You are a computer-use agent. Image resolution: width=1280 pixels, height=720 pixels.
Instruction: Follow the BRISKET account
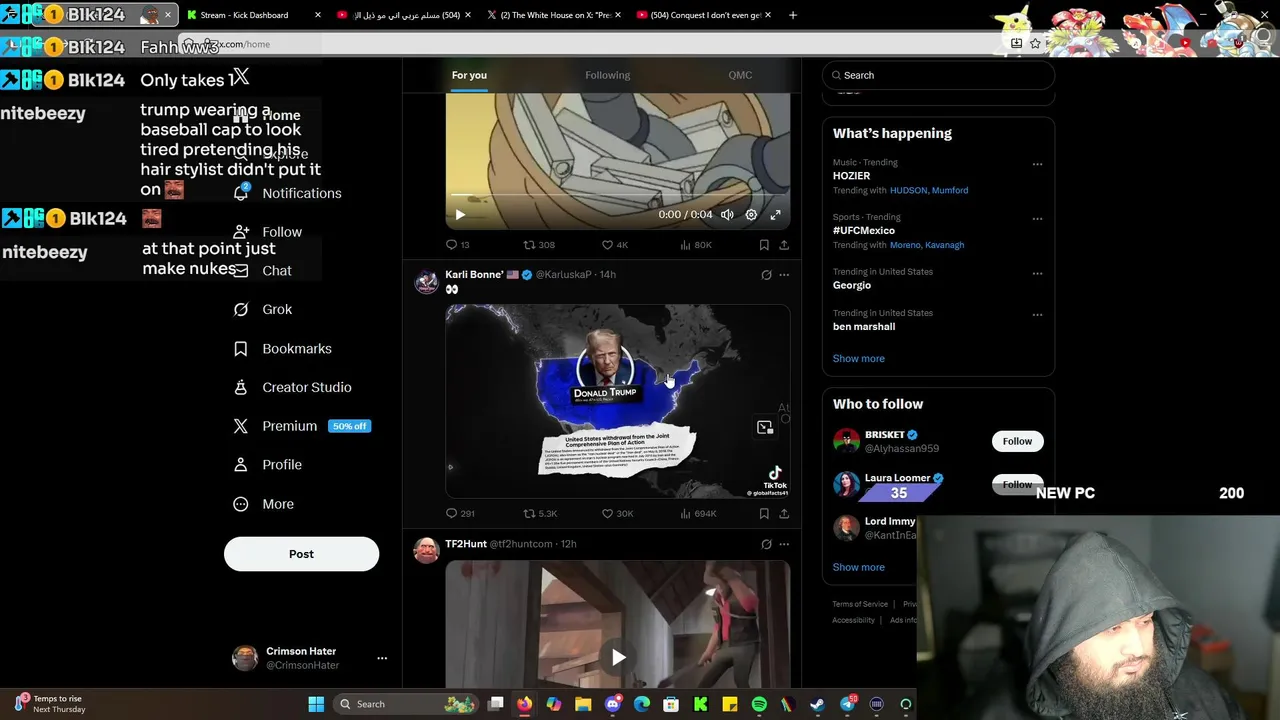[1018, 441]
